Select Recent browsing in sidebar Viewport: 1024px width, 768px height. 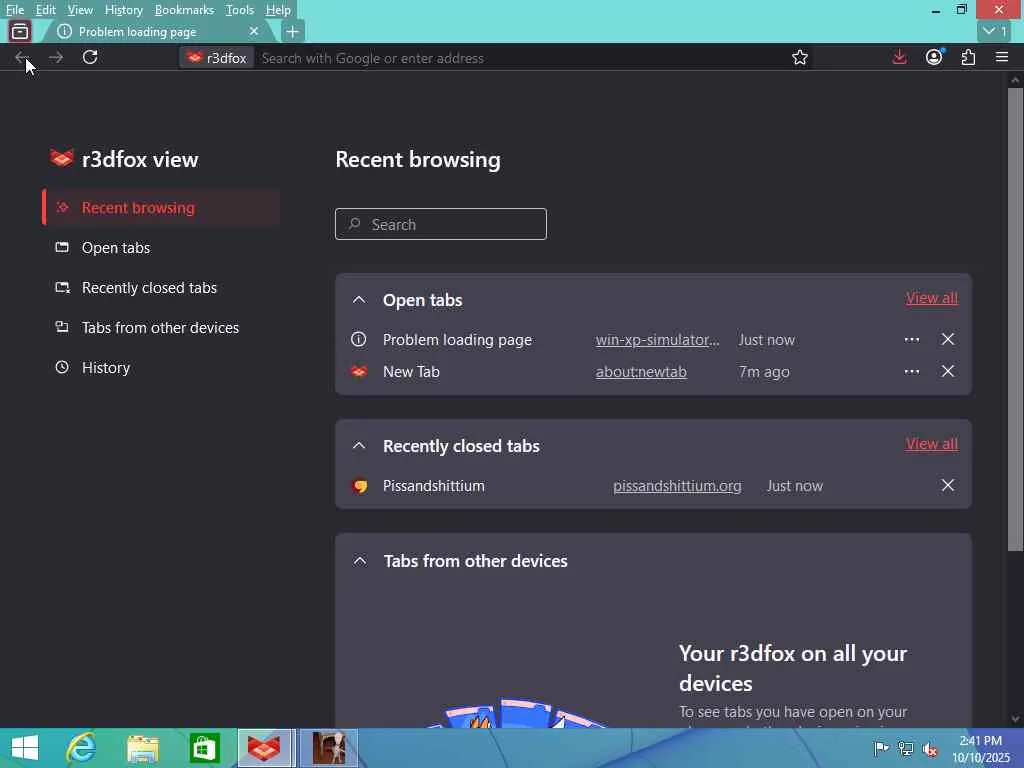point(161,208)
